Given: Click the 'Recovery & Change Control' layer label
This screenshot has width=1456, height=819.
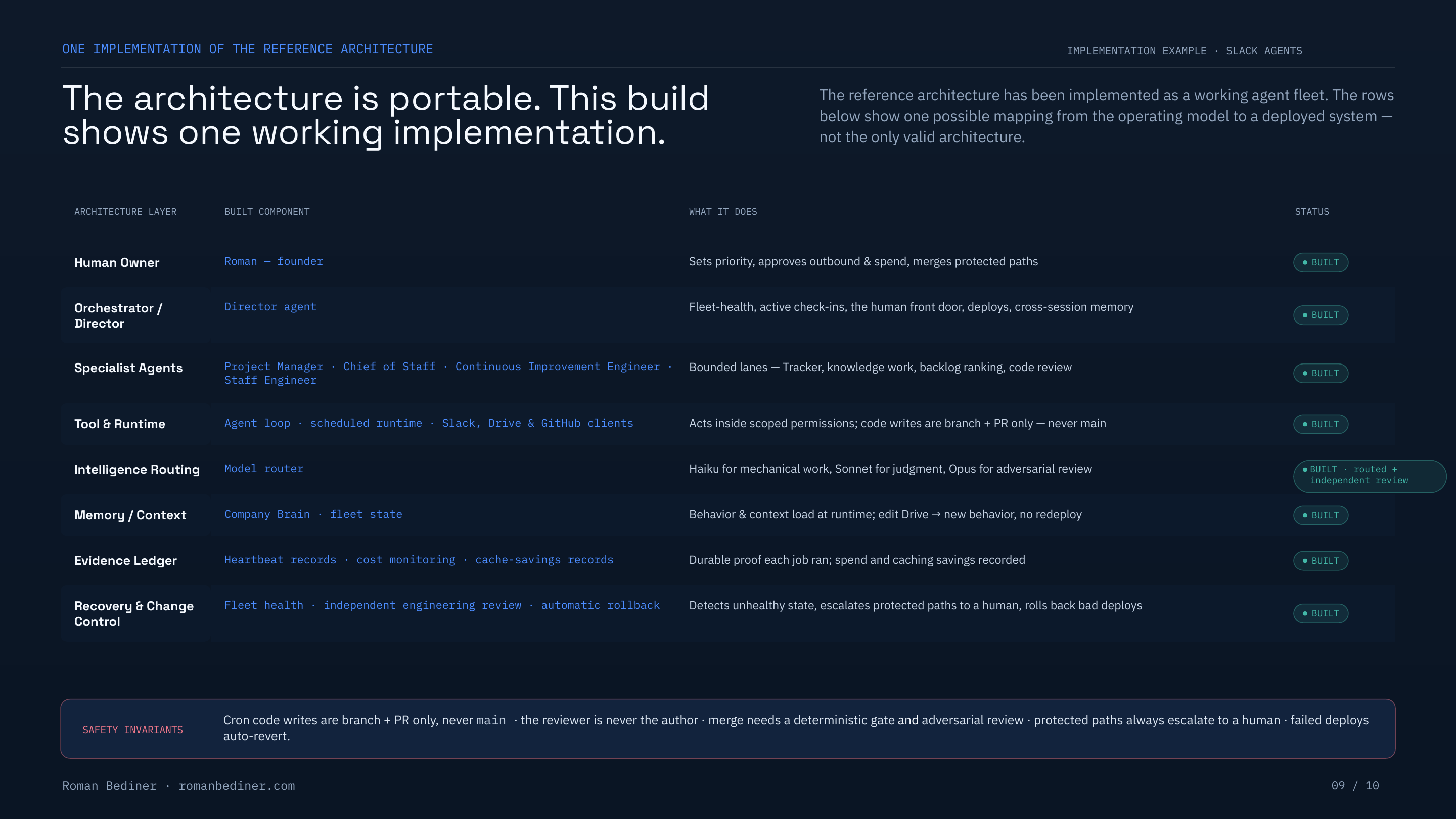Looking at the screenshot, I should pyautogui.click(x=134, y=613).
